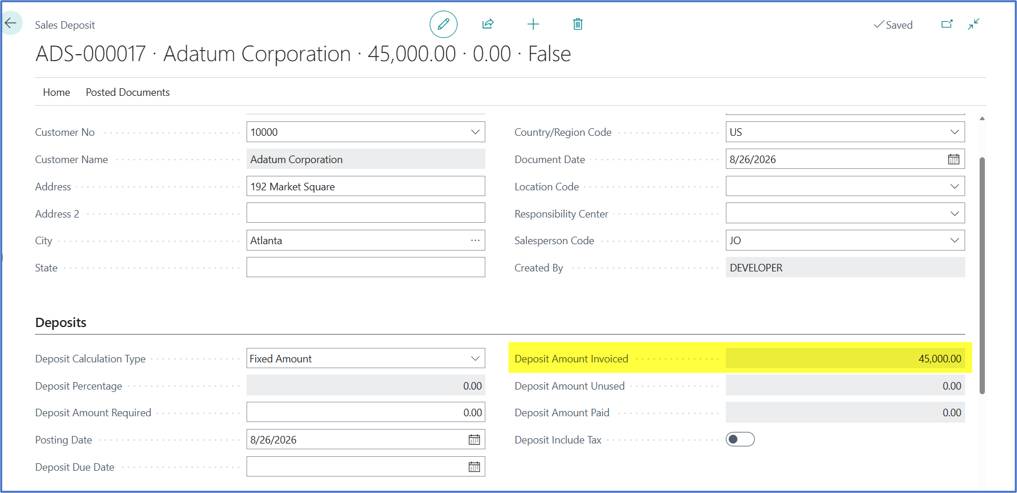Click the Document Date label
Viewport: 1017px width, 493px height.
point(549,160)
